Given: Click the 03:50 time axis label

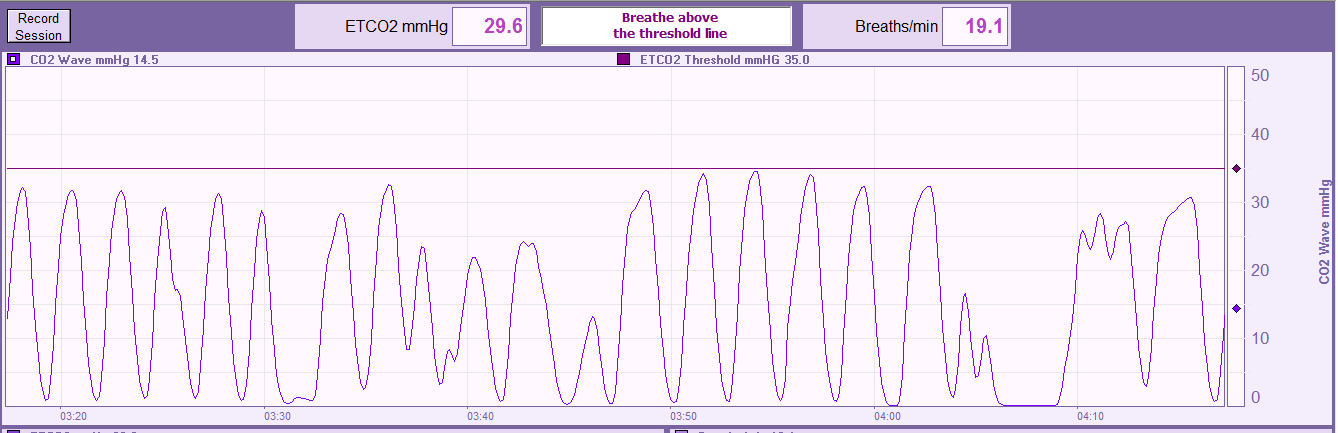Looking at the screenshot, I should 684,416.
